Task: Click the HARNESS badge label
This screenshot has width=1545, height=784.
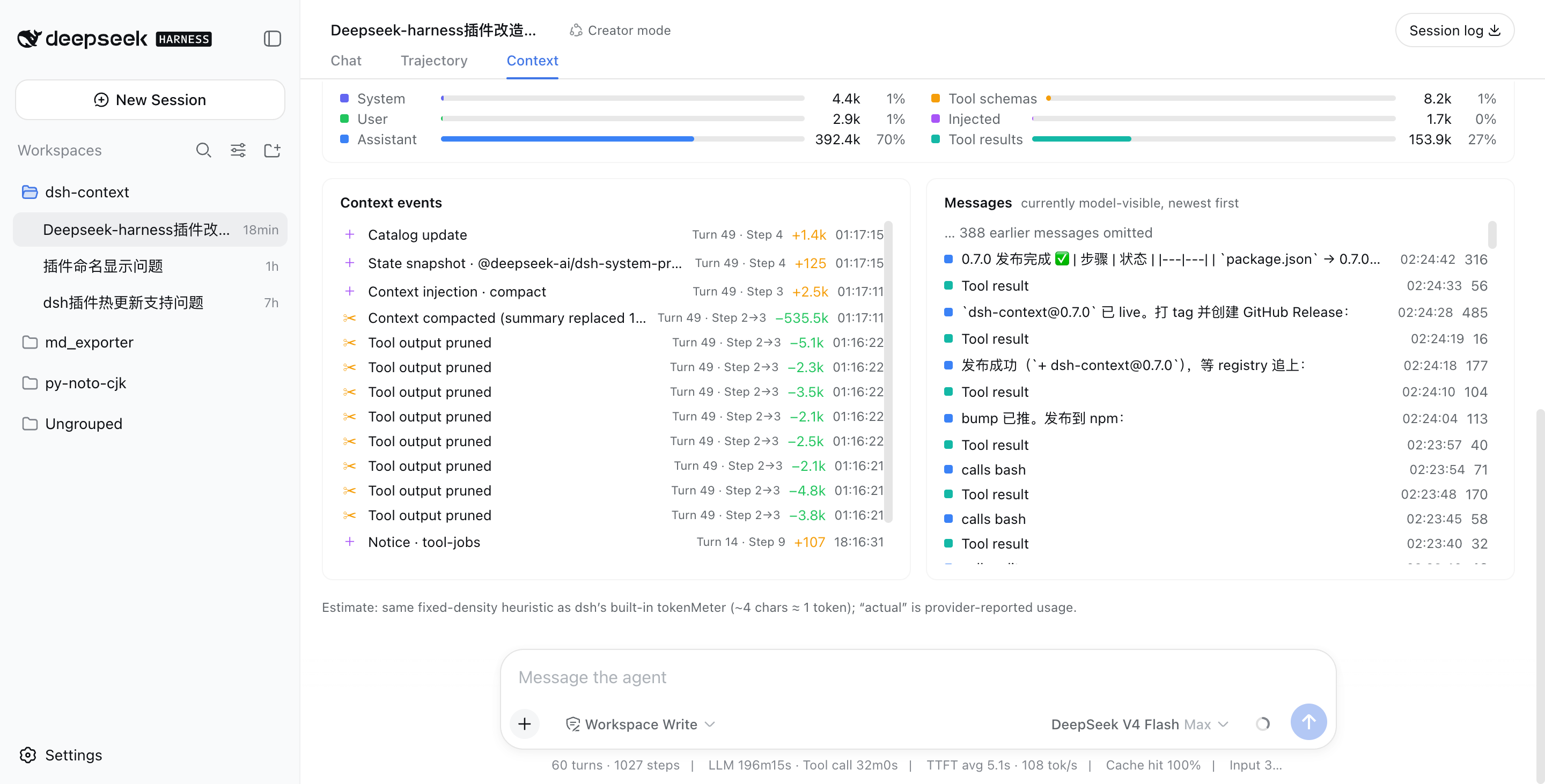Action: [x=183, y=39]
